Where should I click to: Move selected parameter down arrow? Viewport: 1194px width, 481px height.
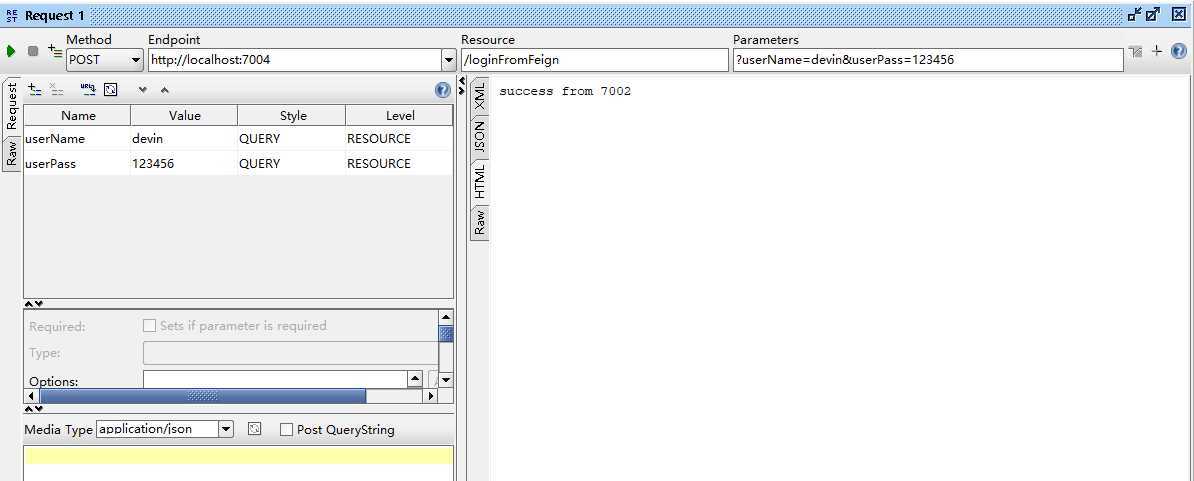pos(142,90)
